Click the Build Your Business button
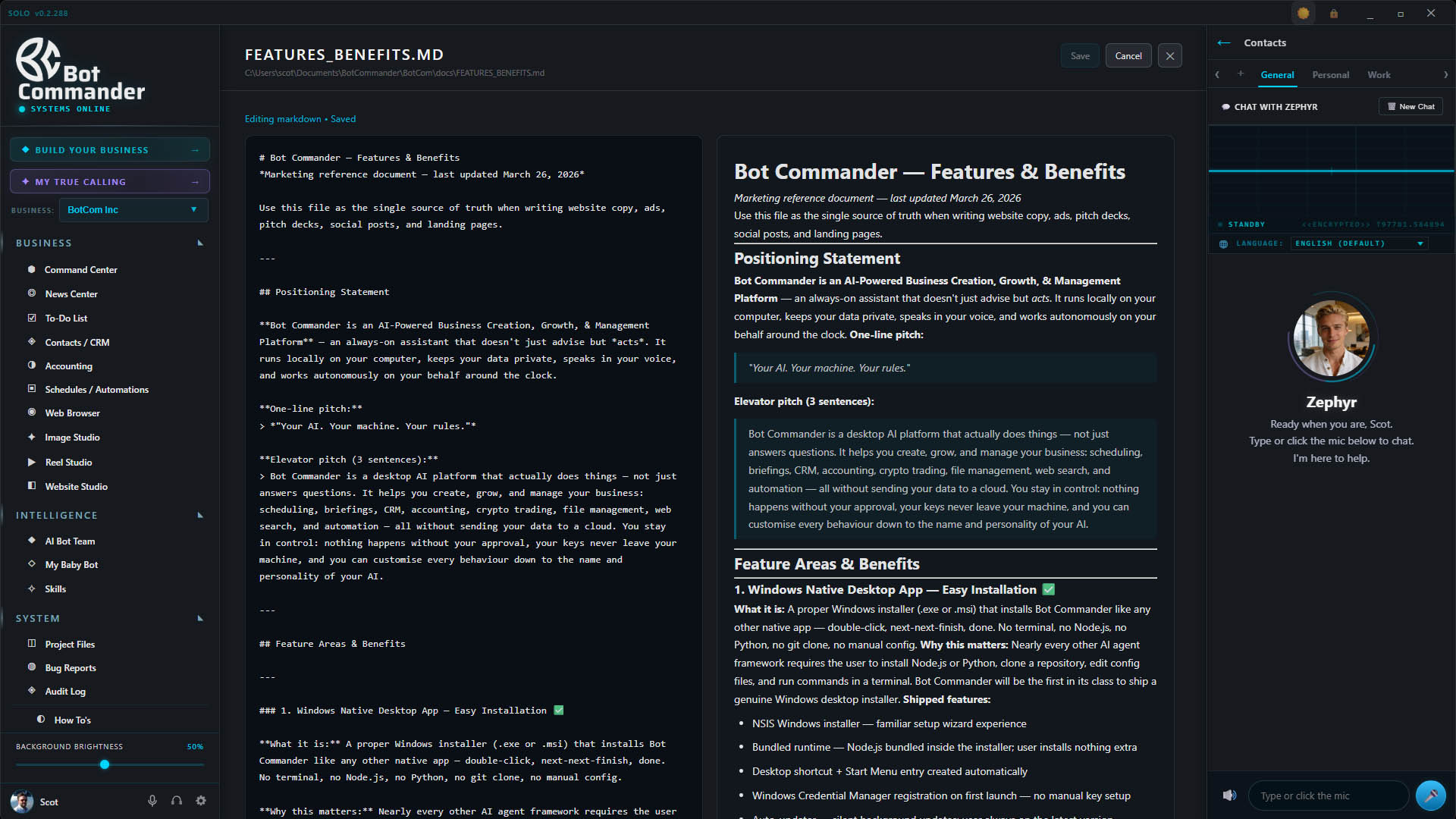The width and height of the screenshot is (1456, 819). pos(110,150)
